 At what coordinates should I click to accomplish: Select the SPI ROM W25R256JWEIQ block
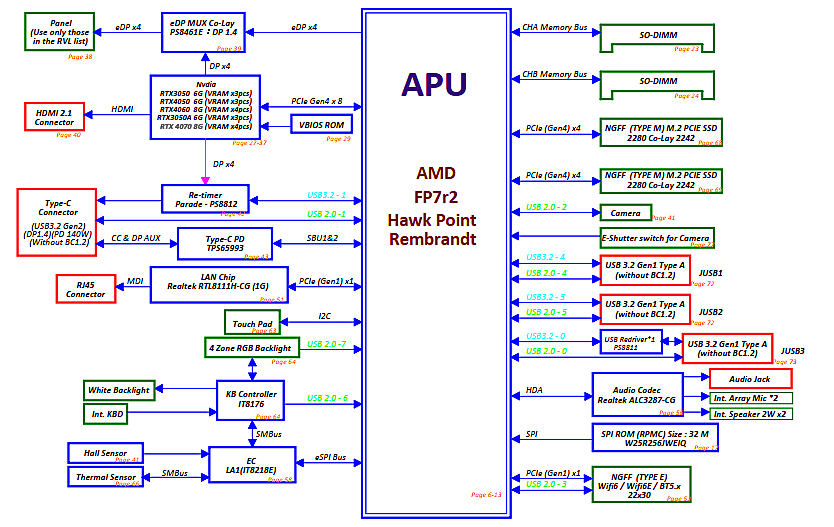[x=655, y=438]
